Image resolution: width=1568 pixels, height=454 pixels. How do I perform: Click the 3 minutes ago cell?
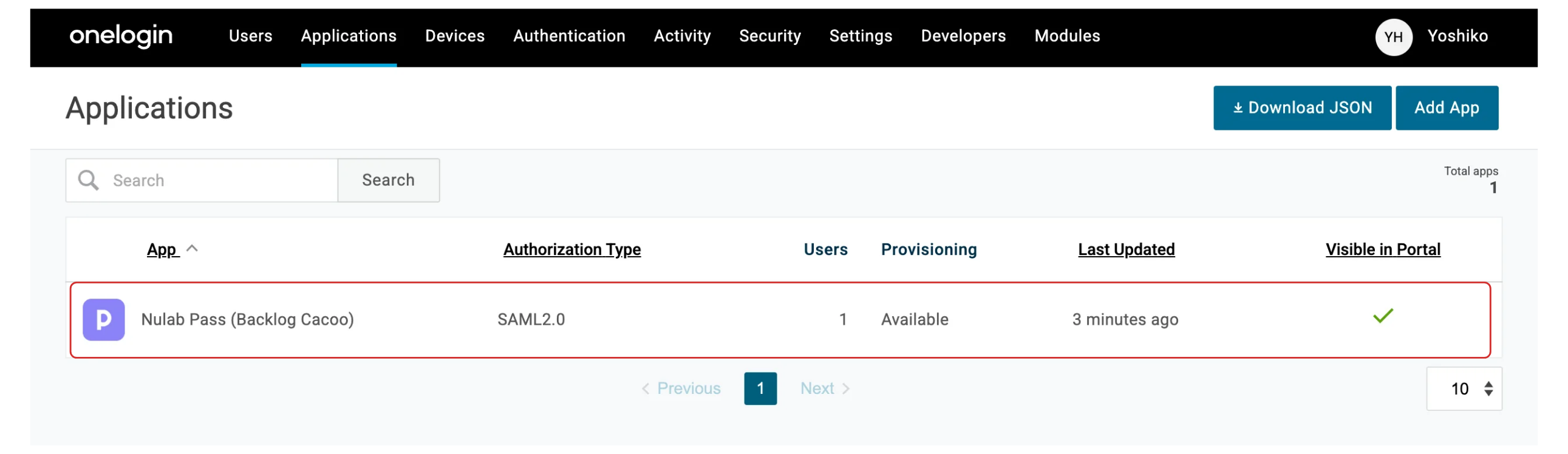point(1125,319)
